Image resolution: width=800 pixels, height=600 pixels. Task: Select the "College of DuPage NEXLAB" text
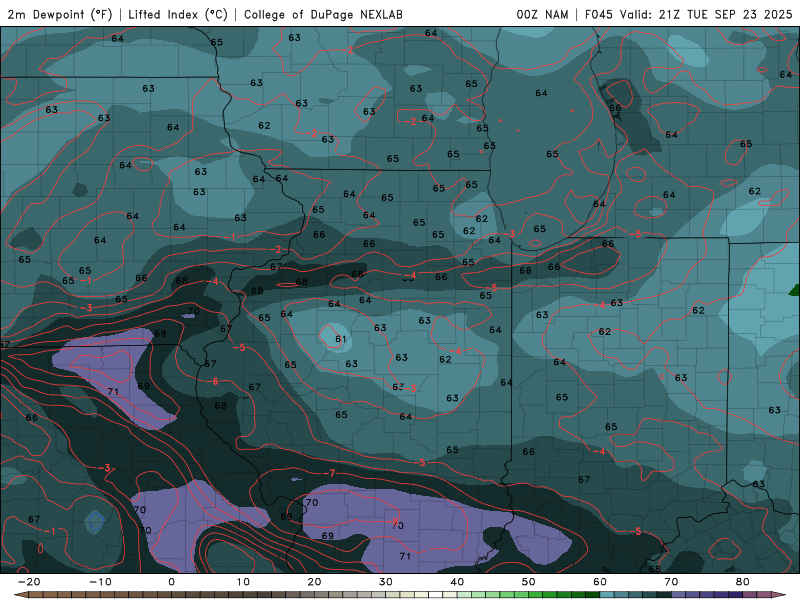pyautogui.click(x=323, y=14)
